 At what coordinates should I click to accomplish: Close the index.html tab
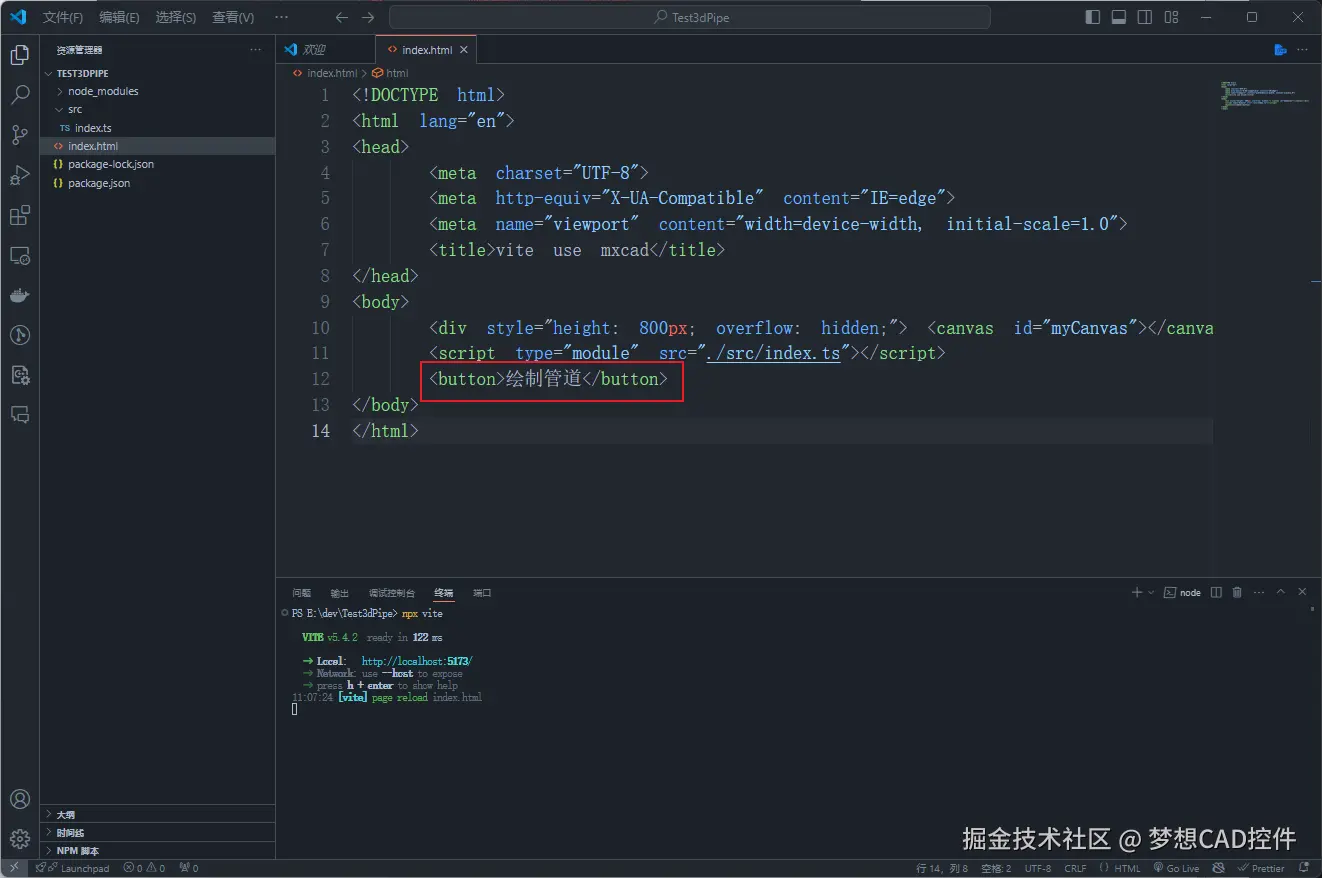[463, 49]
